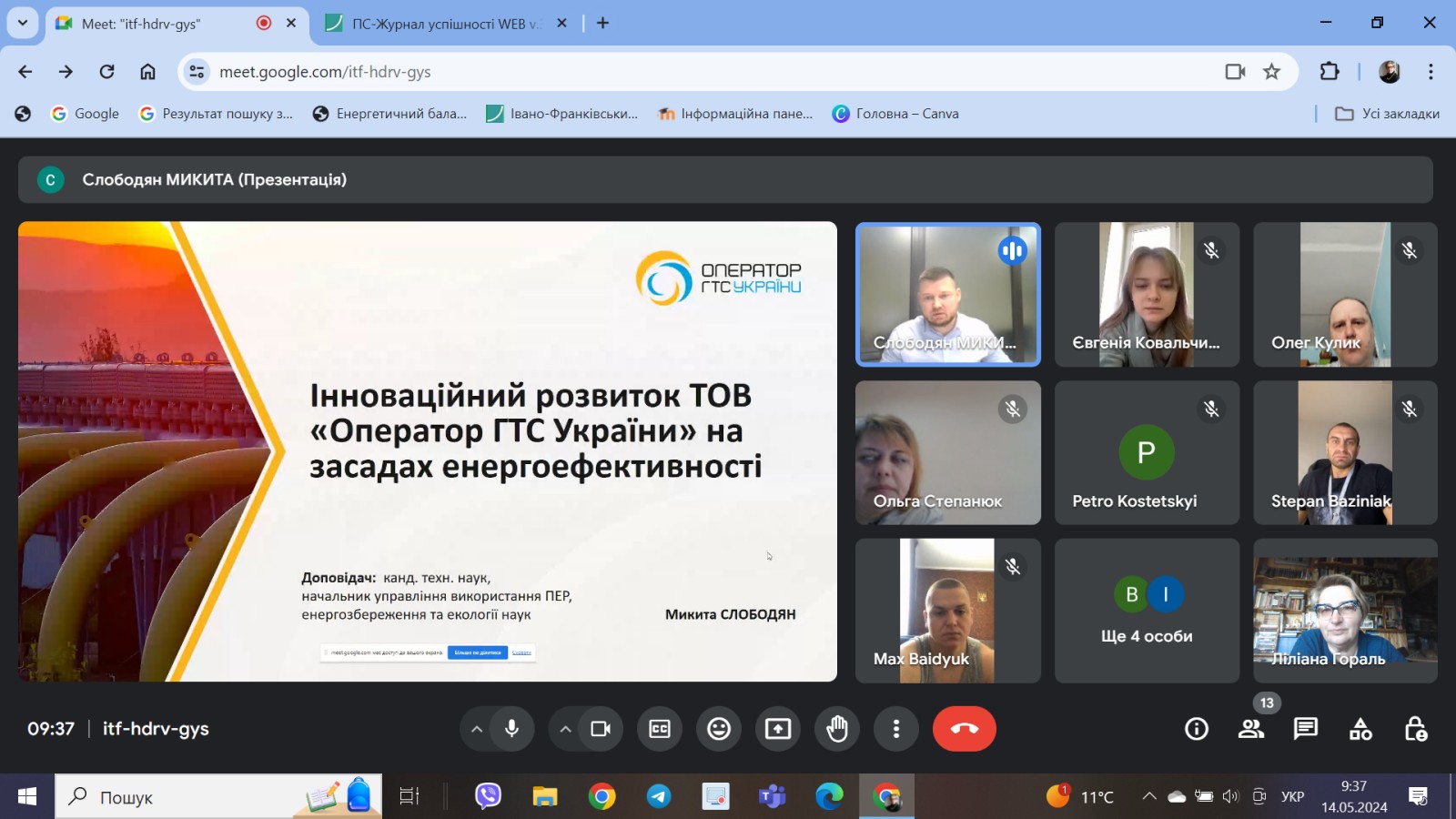The image size is (1456, 819).
Task: Switch to the ПС-Журнал успішності WEB tab
Action: (x=437, y=24)
